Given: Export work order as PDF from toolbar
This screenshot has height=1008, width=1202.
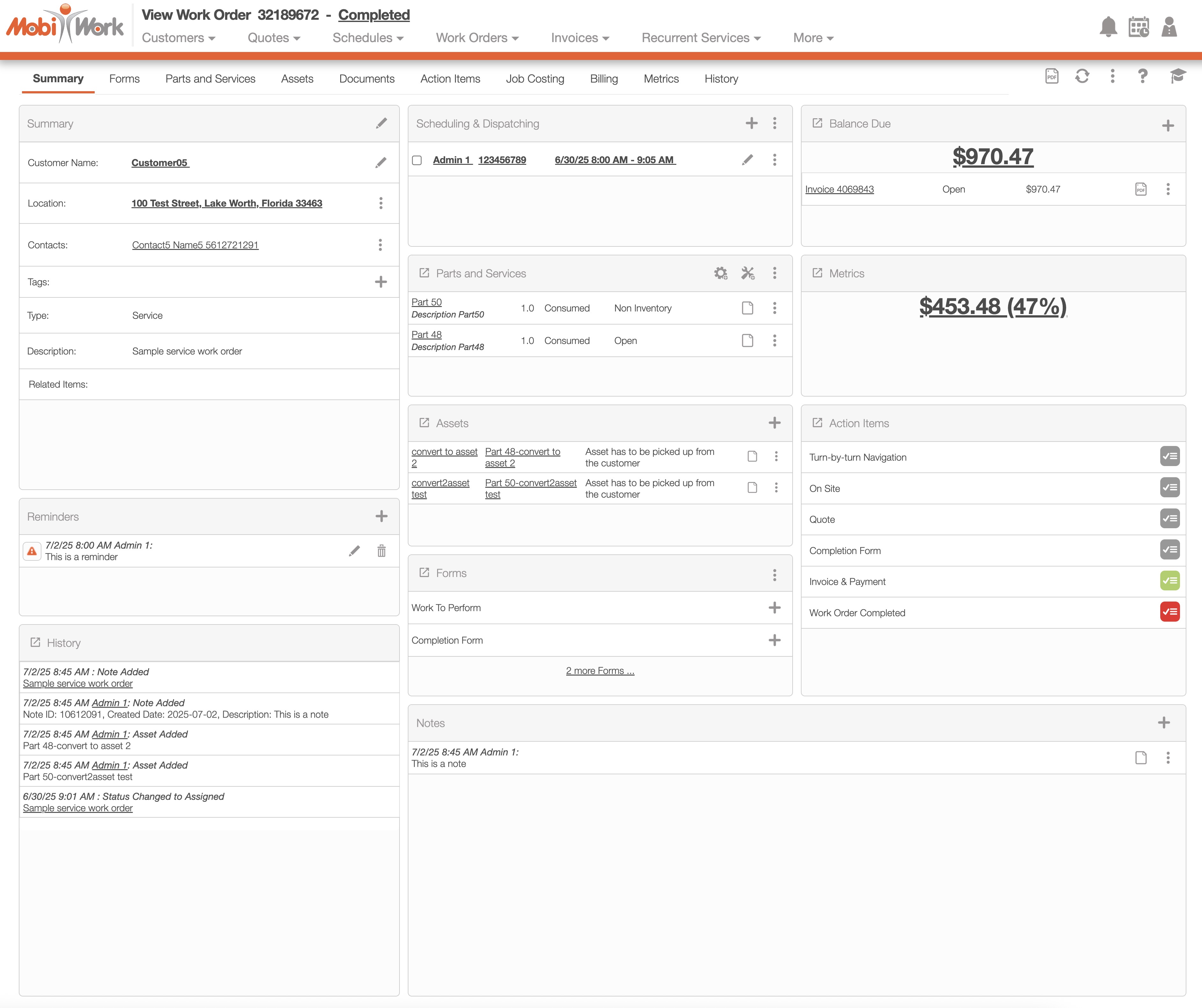Looking at the screenshot, I should coord(1052,76).
